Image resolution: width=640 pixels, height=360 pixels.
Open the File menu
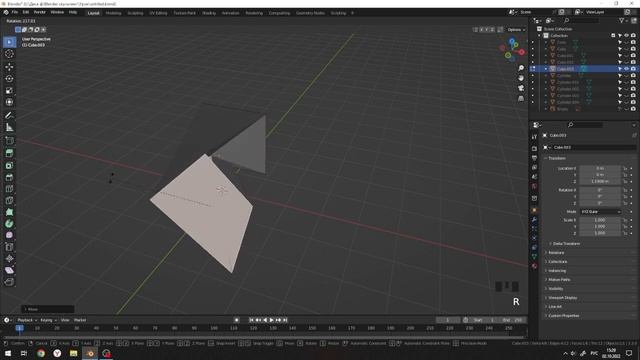[15, 12]
